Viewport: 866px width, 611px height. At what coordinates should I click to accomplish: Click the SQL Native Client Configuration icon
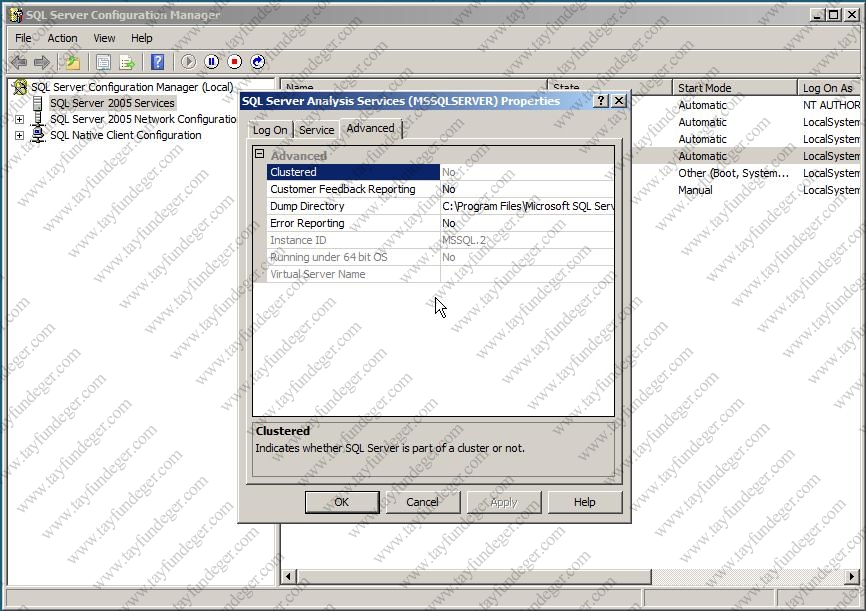coord(38,135)
